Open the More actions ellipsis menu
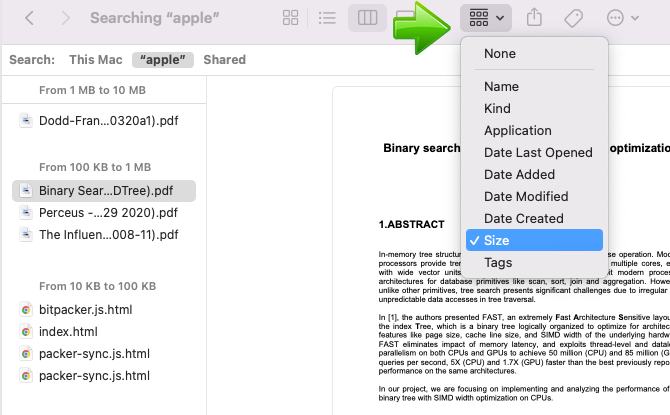Viewport: 670px width, 415px height. click(x=623, y=18)
